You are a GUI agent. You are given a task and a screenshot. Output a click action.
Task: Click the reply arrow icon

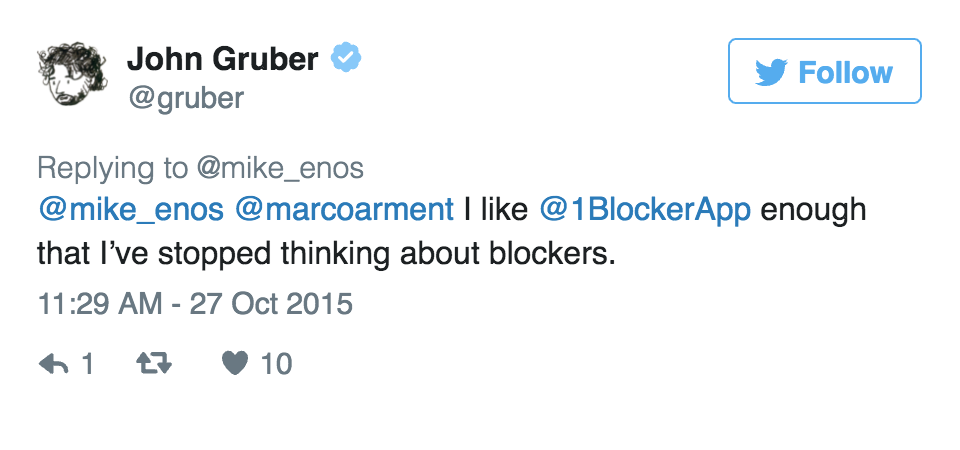(x=53, y=364)
